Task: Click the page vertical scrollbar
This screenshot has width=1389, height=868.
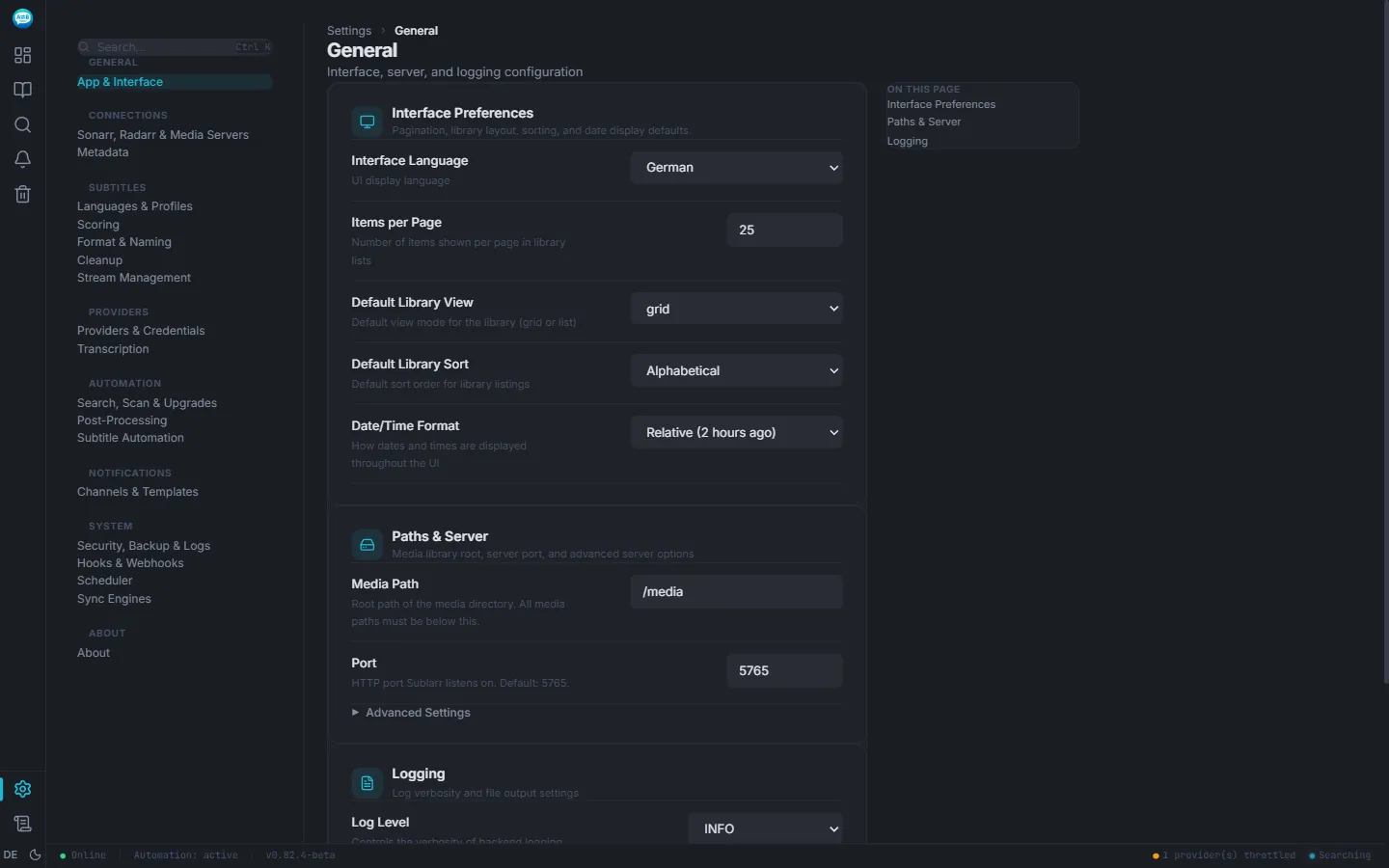Action: [1385, 342]
